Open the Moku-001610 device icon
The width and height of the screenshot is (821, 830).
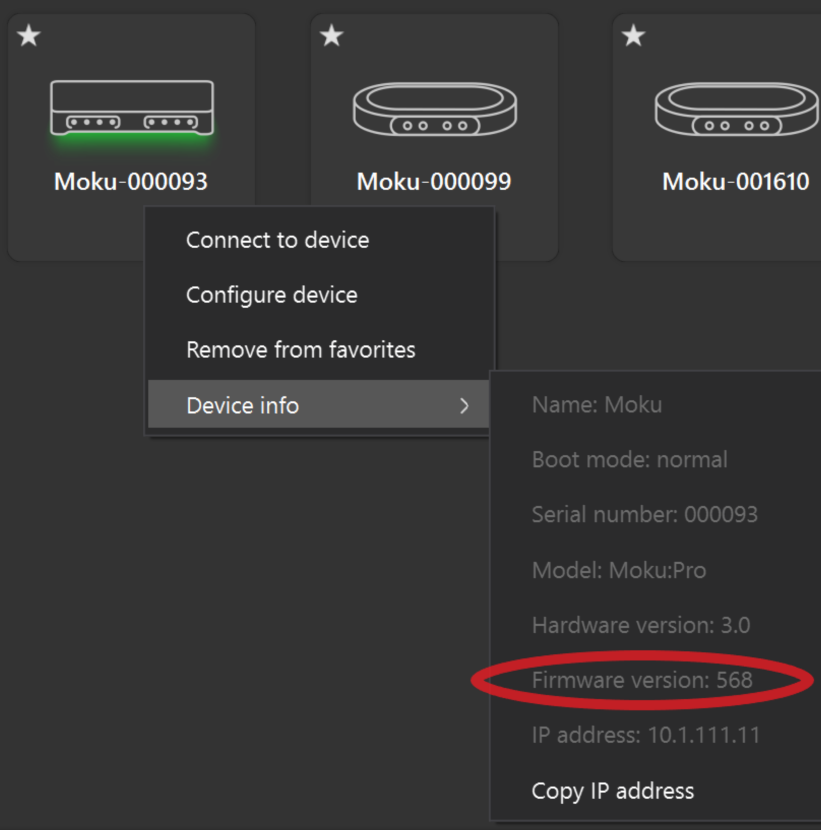(x=736, y=110)
